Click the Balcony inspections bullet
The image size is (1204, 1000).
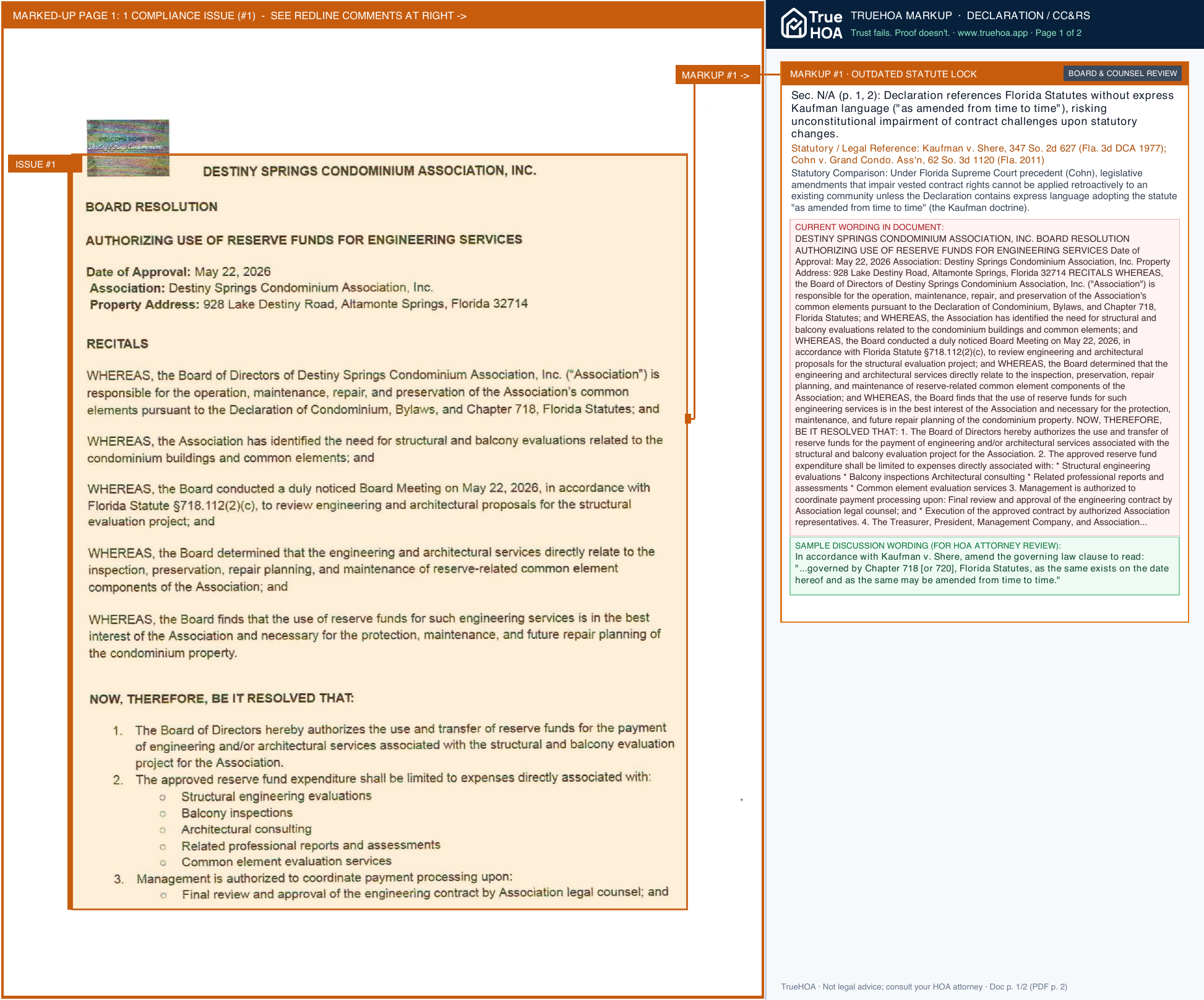click(x=237, y=813)
